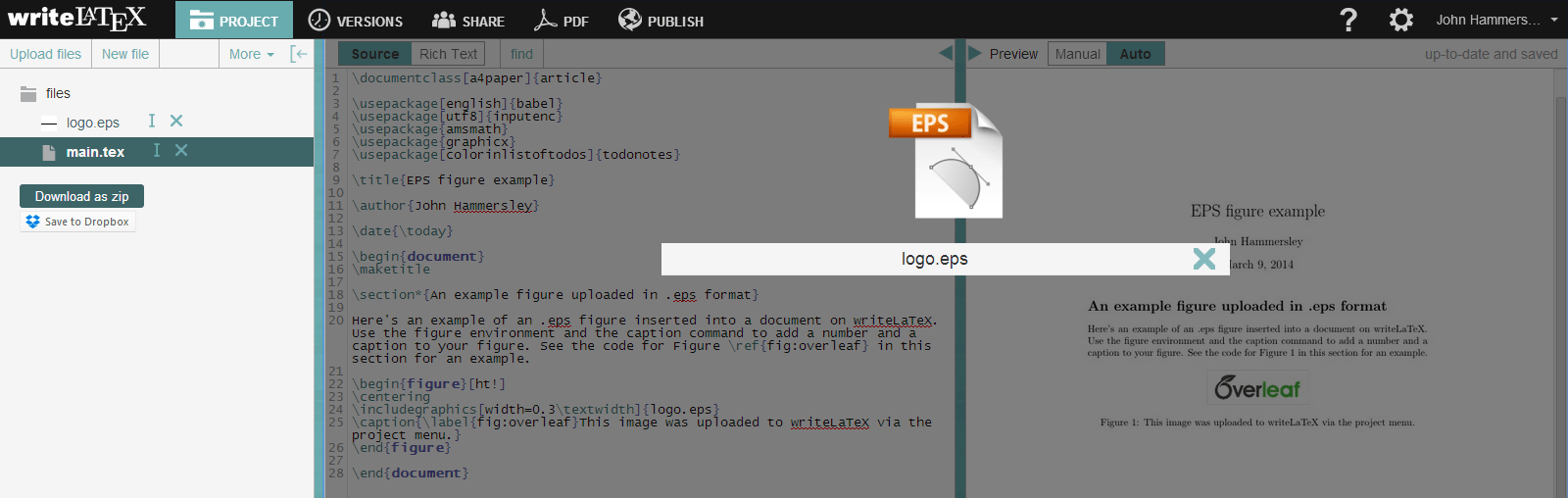Viewport: 1568px width, 498px height.
Task: Select main.tex in the file list
Action: click(95, 152)
